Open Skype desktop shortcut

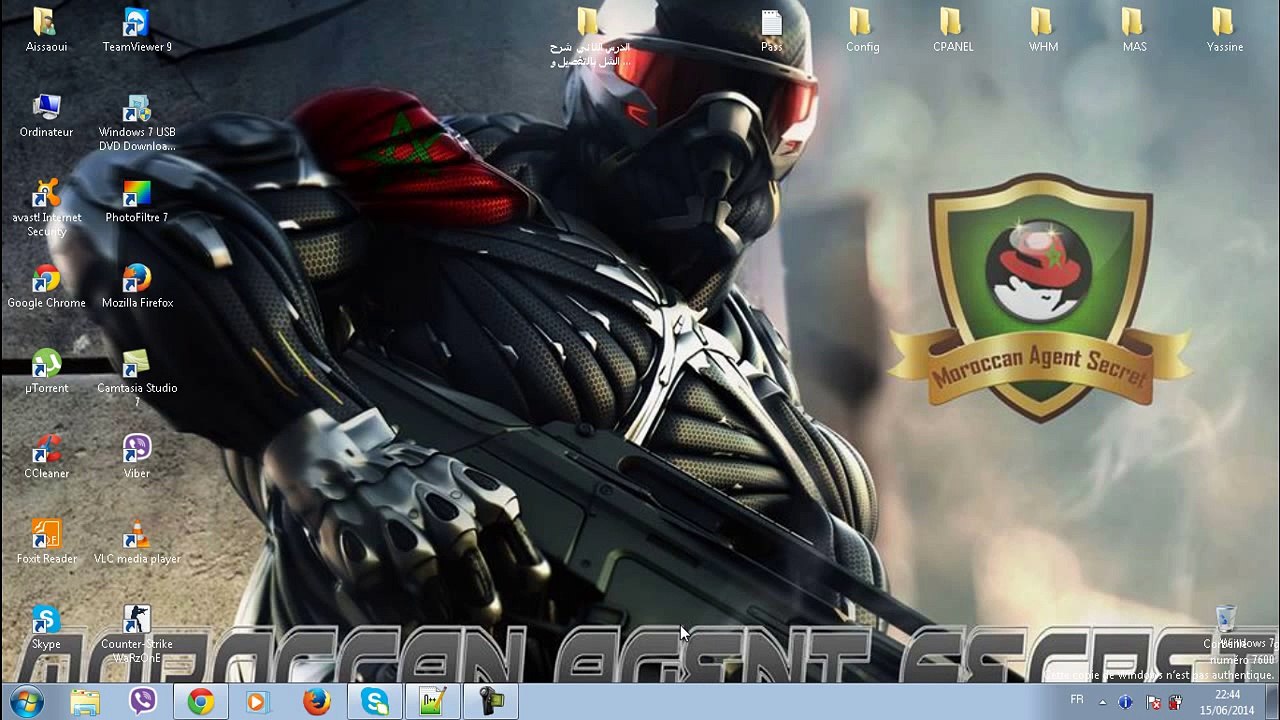pos(46,628)
